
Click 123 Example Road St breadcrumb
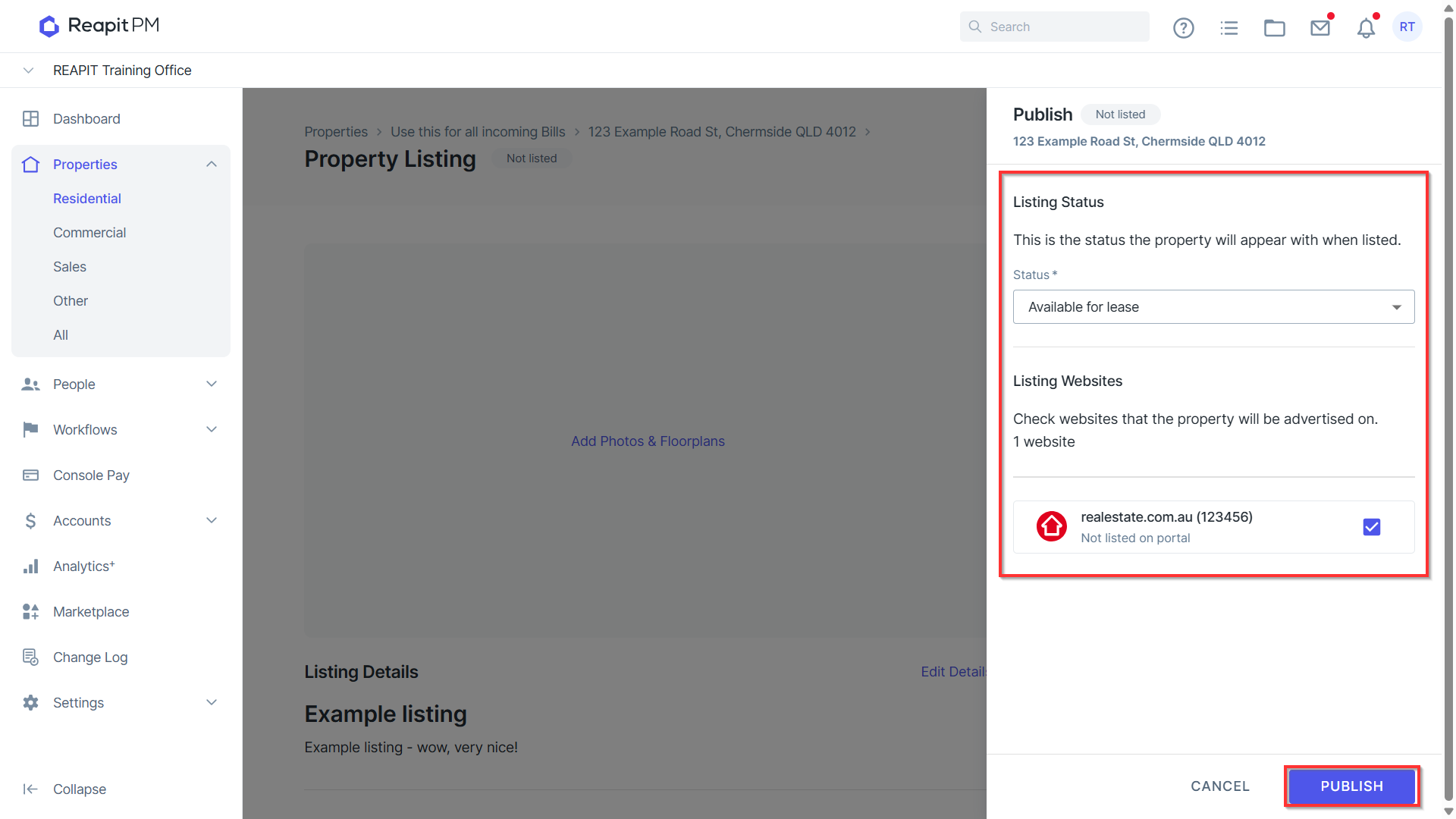[722, 132]
